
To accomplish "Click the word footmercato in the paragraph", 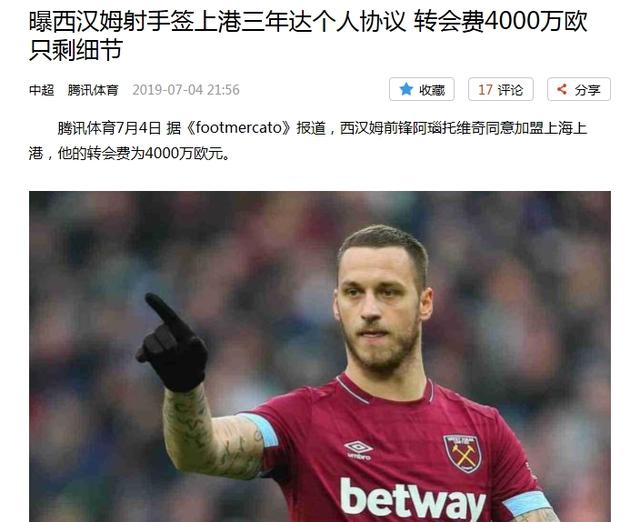I will (239, 128).
